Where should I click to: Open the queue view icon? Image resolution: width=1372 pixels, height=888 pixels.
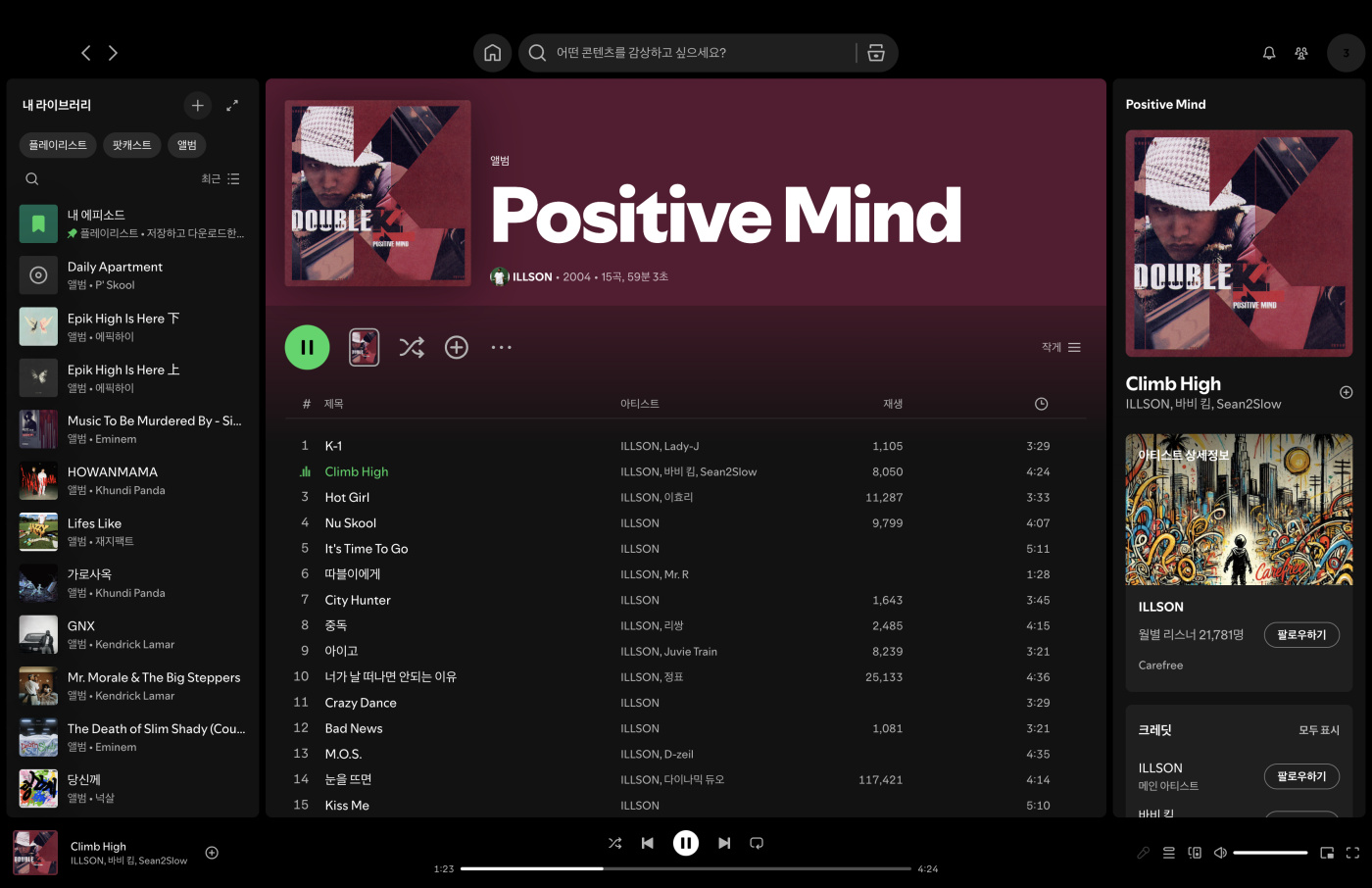[x=1169, y=853]
